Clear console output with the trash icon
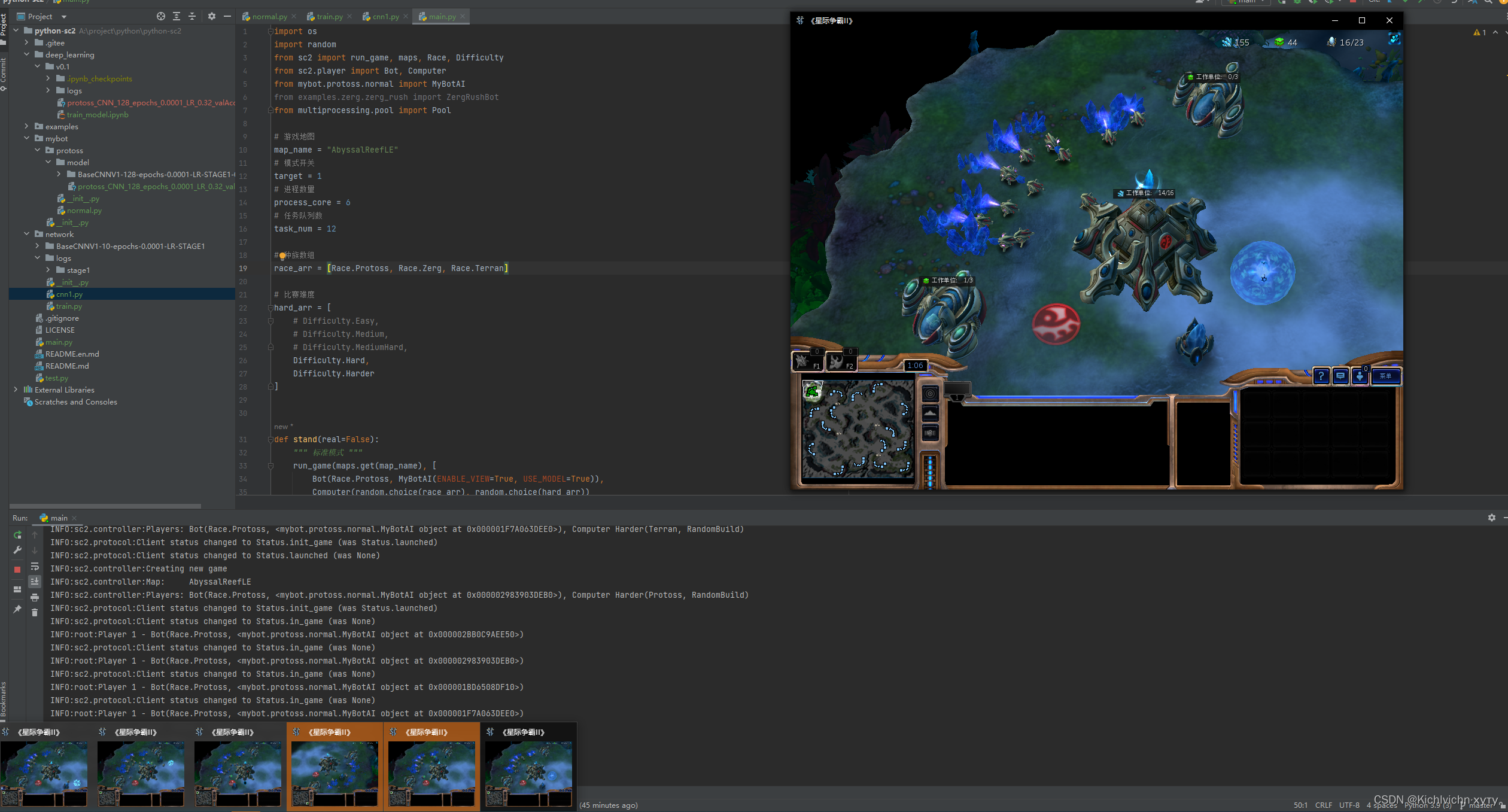 [35, 612]
